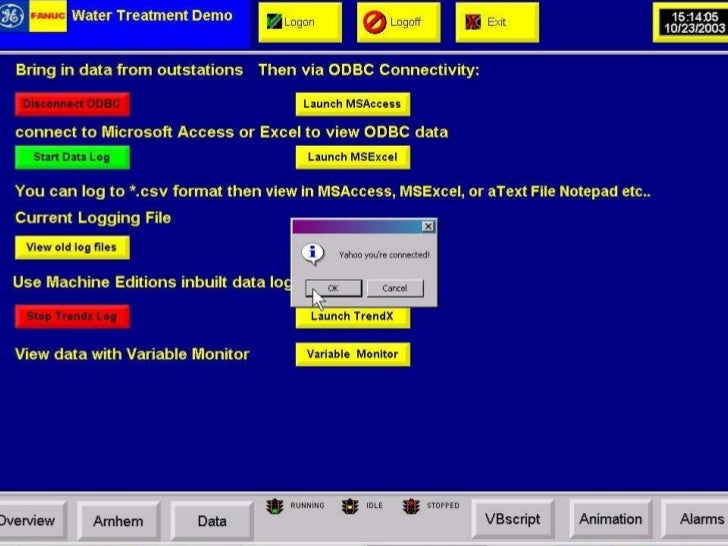Close the message dialog with X
The height and width of the screenshot is (546, 728).
pos(428,226)
